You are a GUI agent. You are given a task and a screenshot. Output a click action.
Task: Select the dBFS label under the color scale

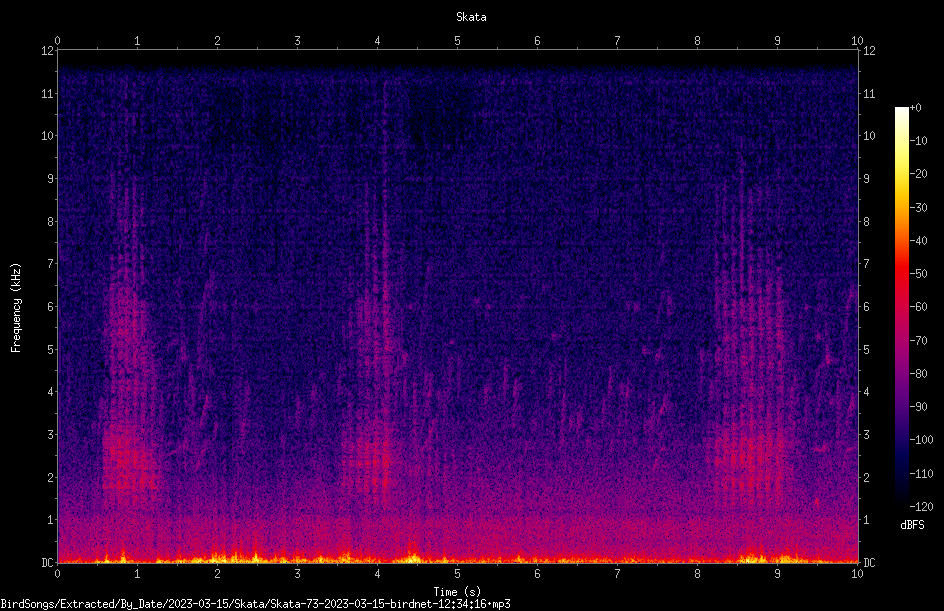point(912,525)
